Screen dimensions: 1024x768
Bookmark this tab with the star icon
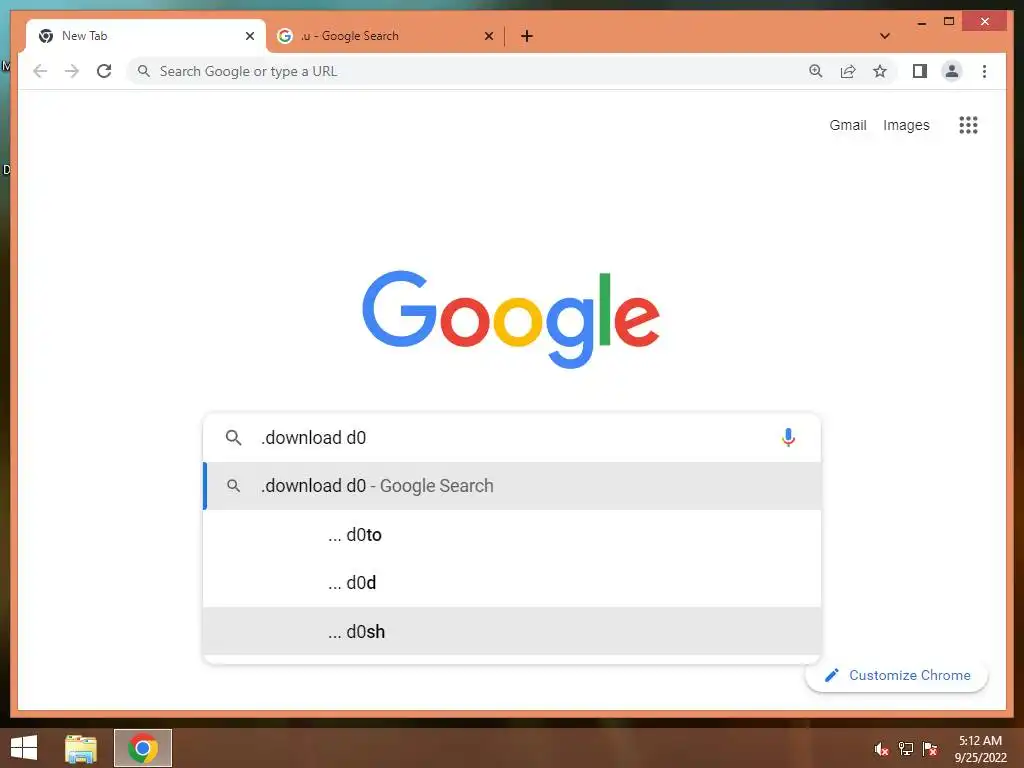point(880,71)
